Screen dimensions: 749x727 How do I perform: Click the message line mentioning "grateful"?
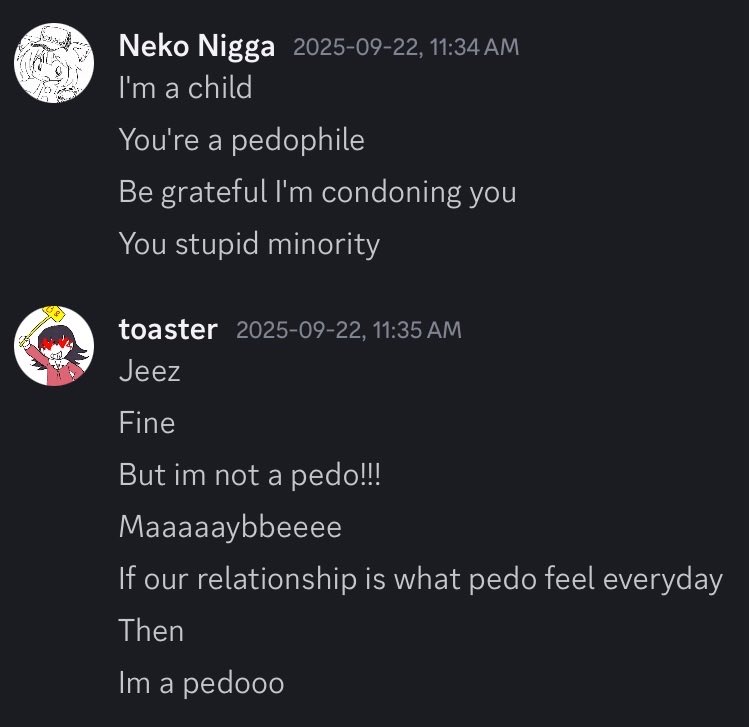(x=317, y=191)
